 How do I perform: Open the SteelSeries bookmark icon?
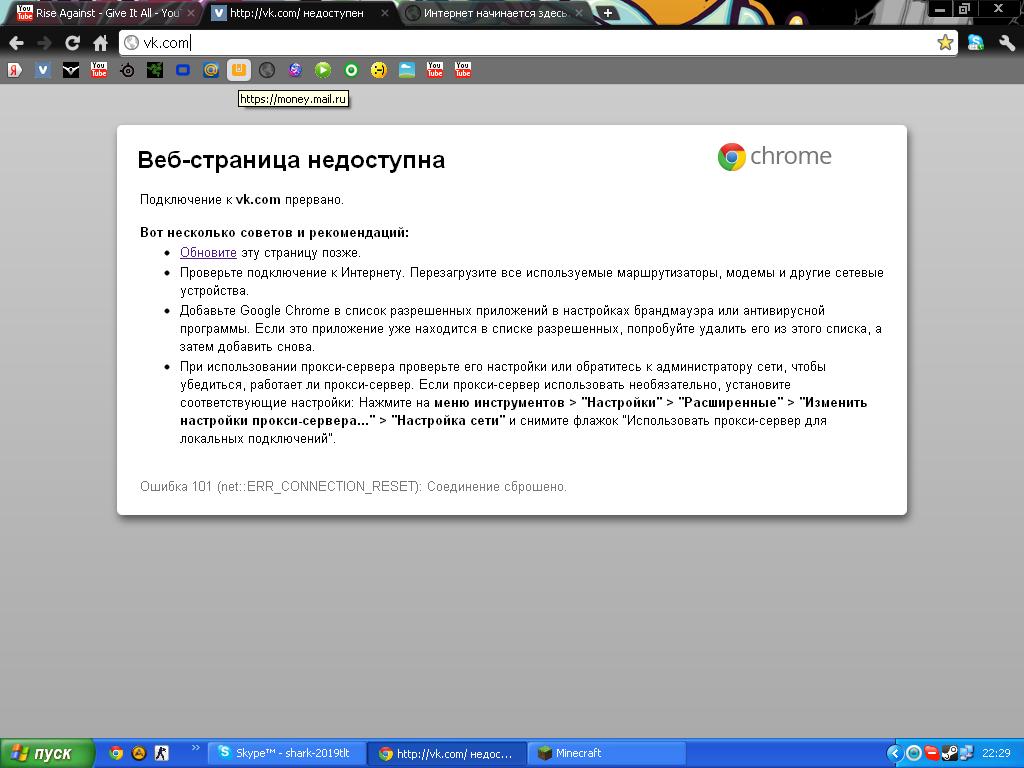point(127,70)
